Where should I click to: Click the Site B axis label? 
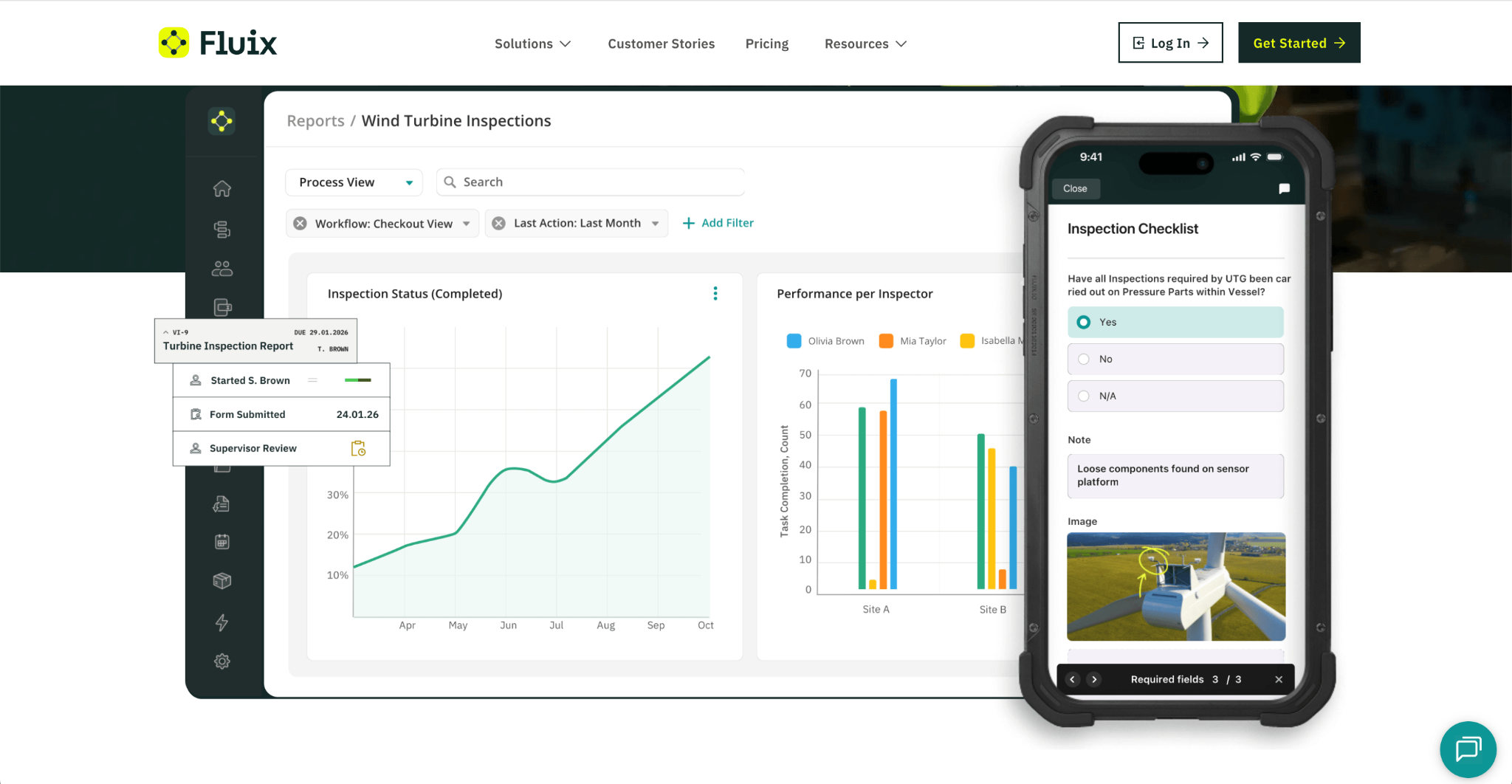[x=992, y=609]
